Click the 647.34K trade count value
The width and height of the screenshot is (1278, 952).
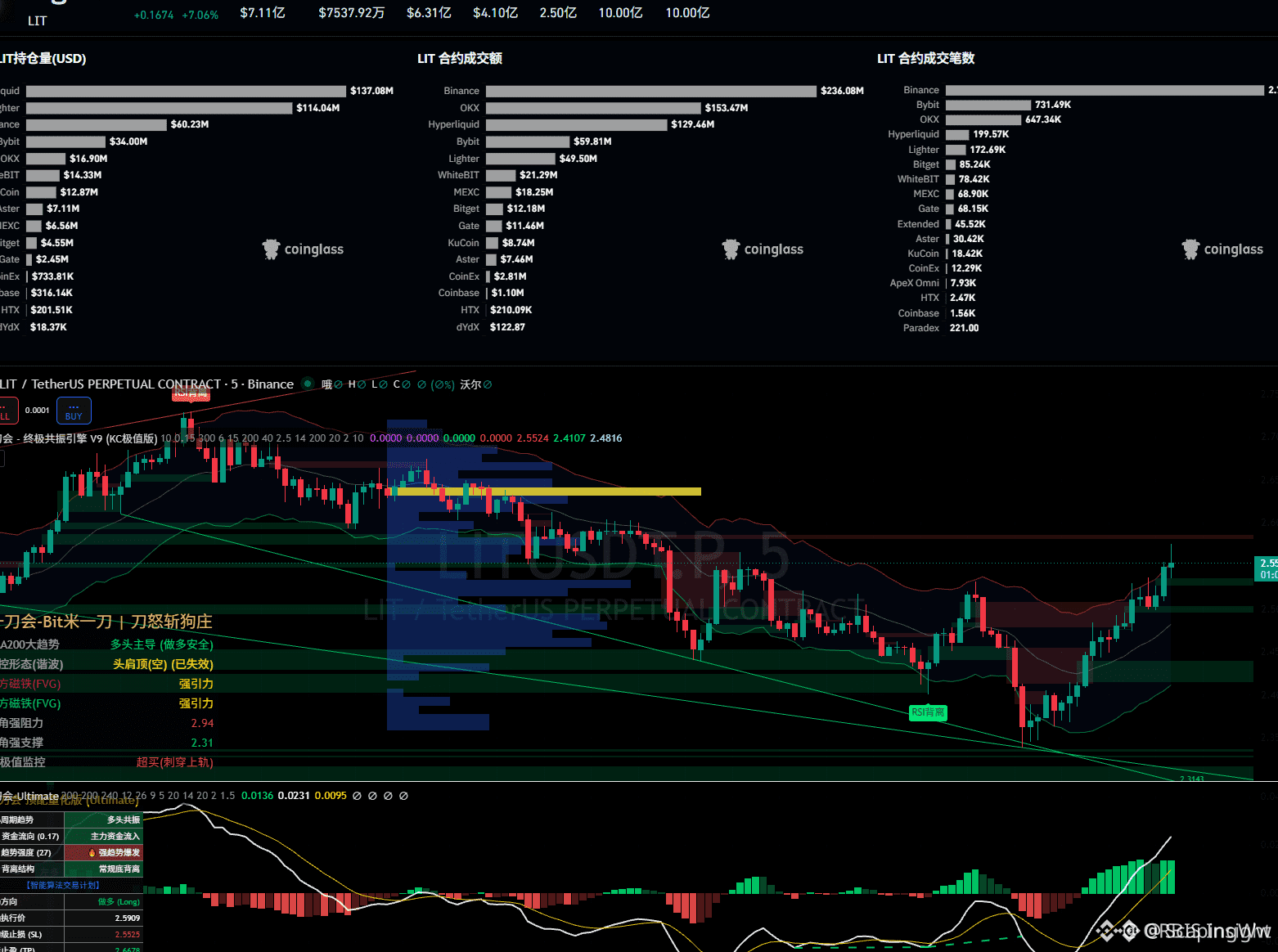point(1043,119)
